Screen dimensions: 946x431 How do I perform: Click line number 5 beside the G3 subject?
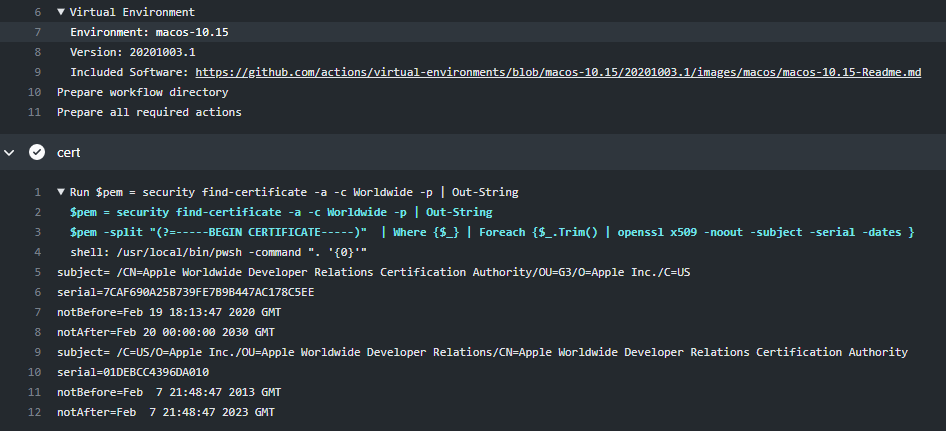tap(37, 272)
